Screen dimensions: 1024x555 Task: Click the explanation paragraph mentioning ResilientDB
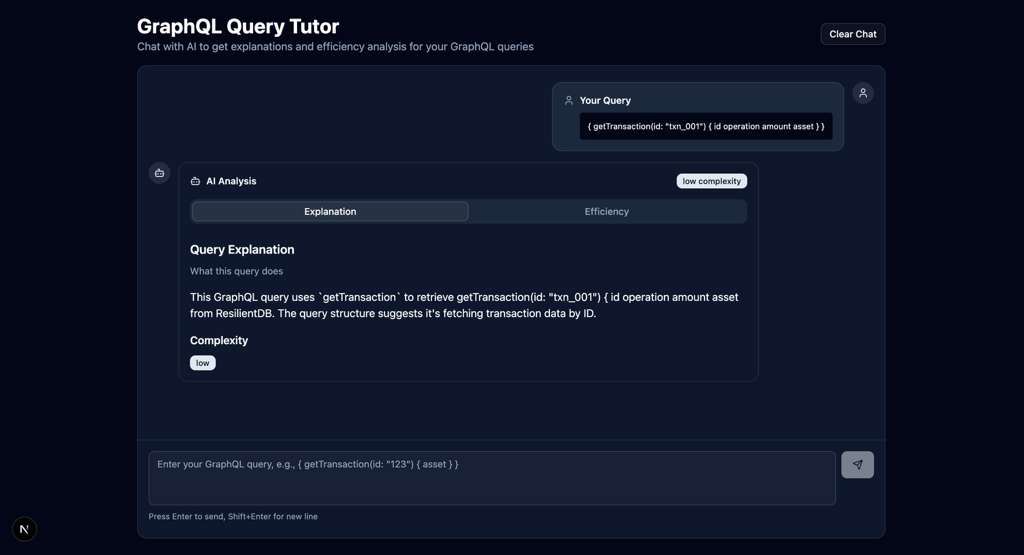(x=464, y=305)
